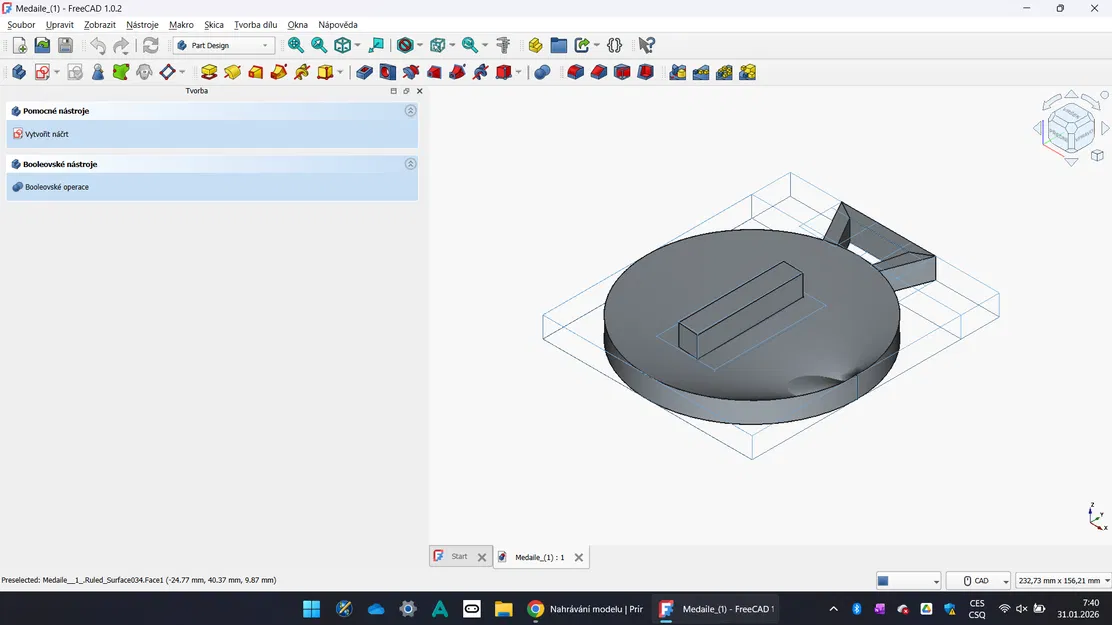Image resolution: width=1112 pixels, height=625 pixels.
Task: Click the Boolean operation sphere icon in toolbar
Action: pos(542,72)
